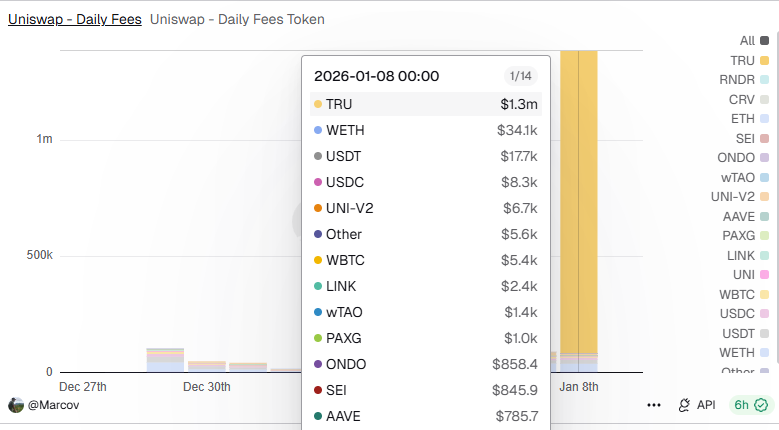Toggle RNDR series visibility in legend
The image size is (779, 430).
[745, 80]
